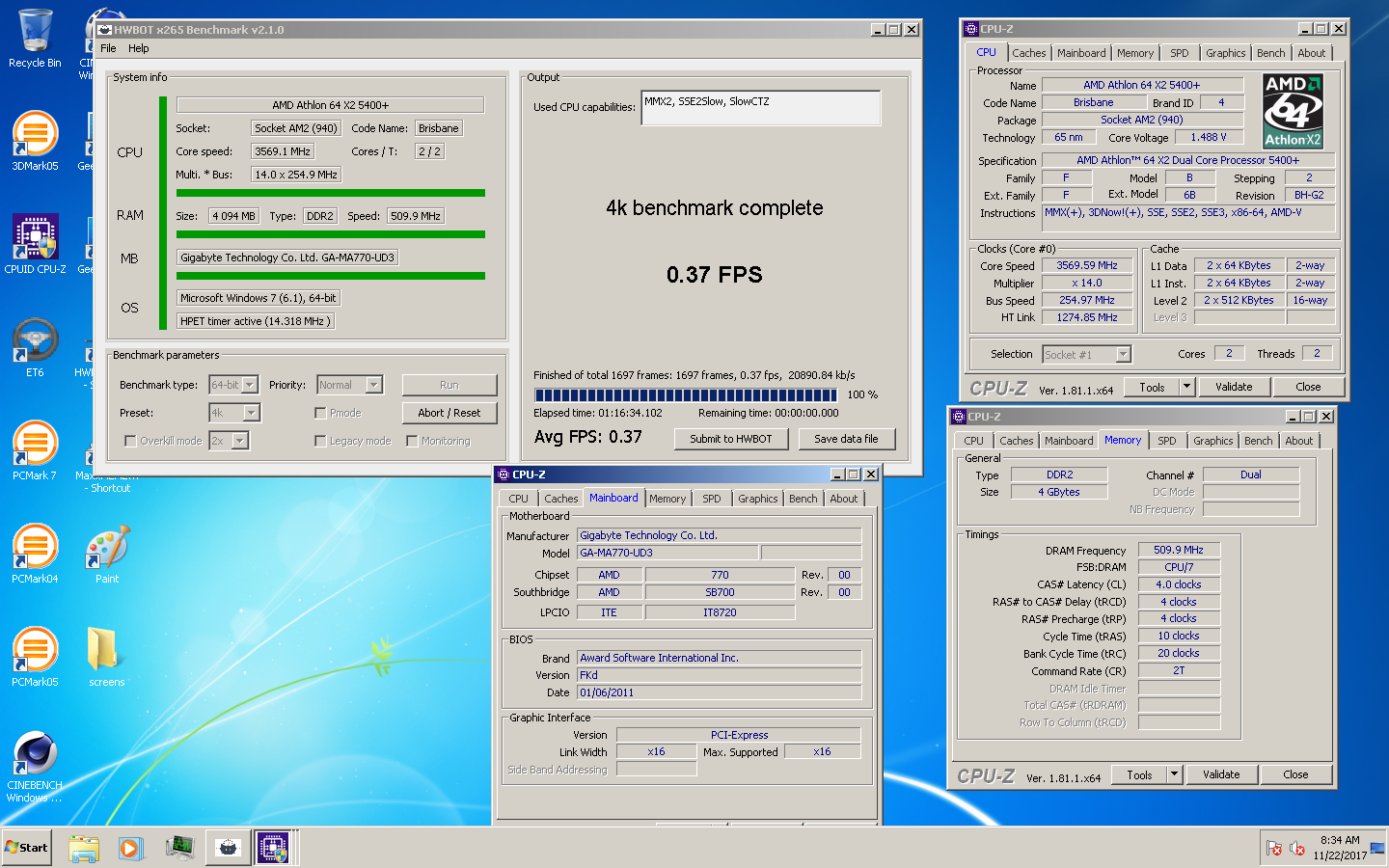
Task: Click the Core speed 3569.1 MHz field
Action: pos(283,151)
